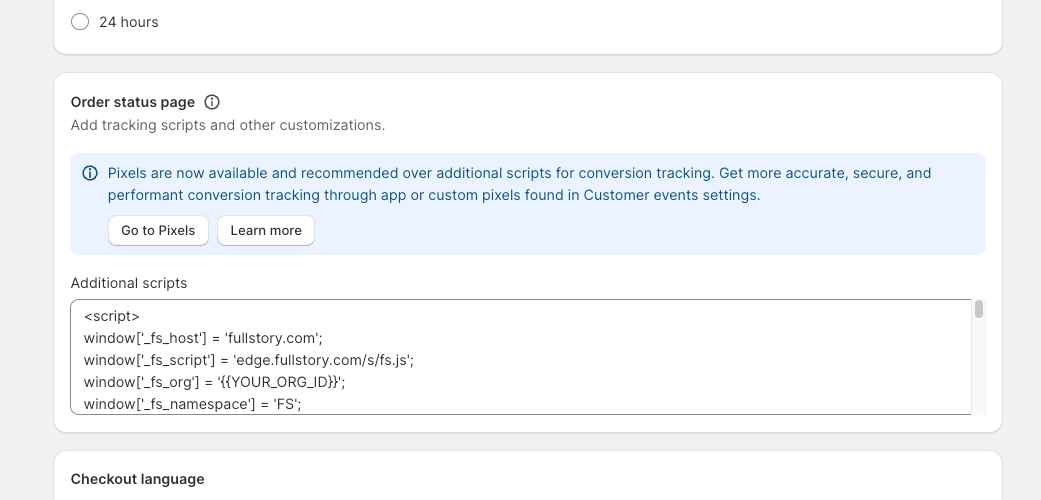This screenshot has width=1041, height=500.
Task: Click the {{YOUR_ORG_ID}} placeholder text
Action: 281,382
